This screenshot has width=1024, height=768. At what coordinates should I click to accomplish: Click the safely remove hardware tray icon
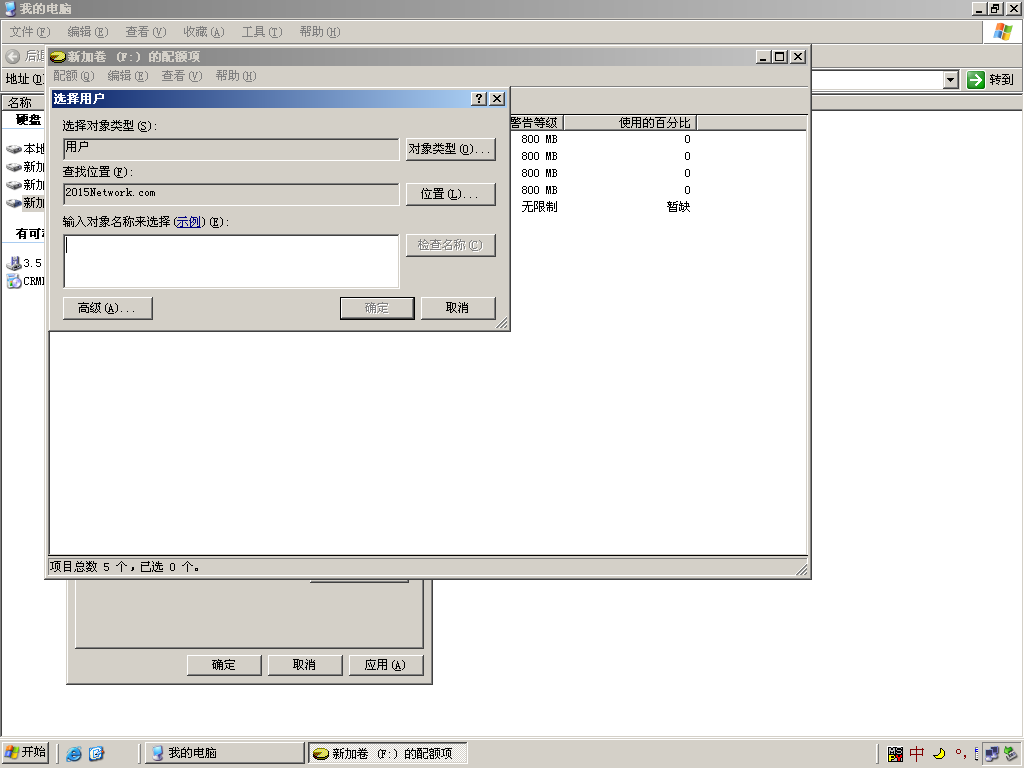tap(1010, 754)
